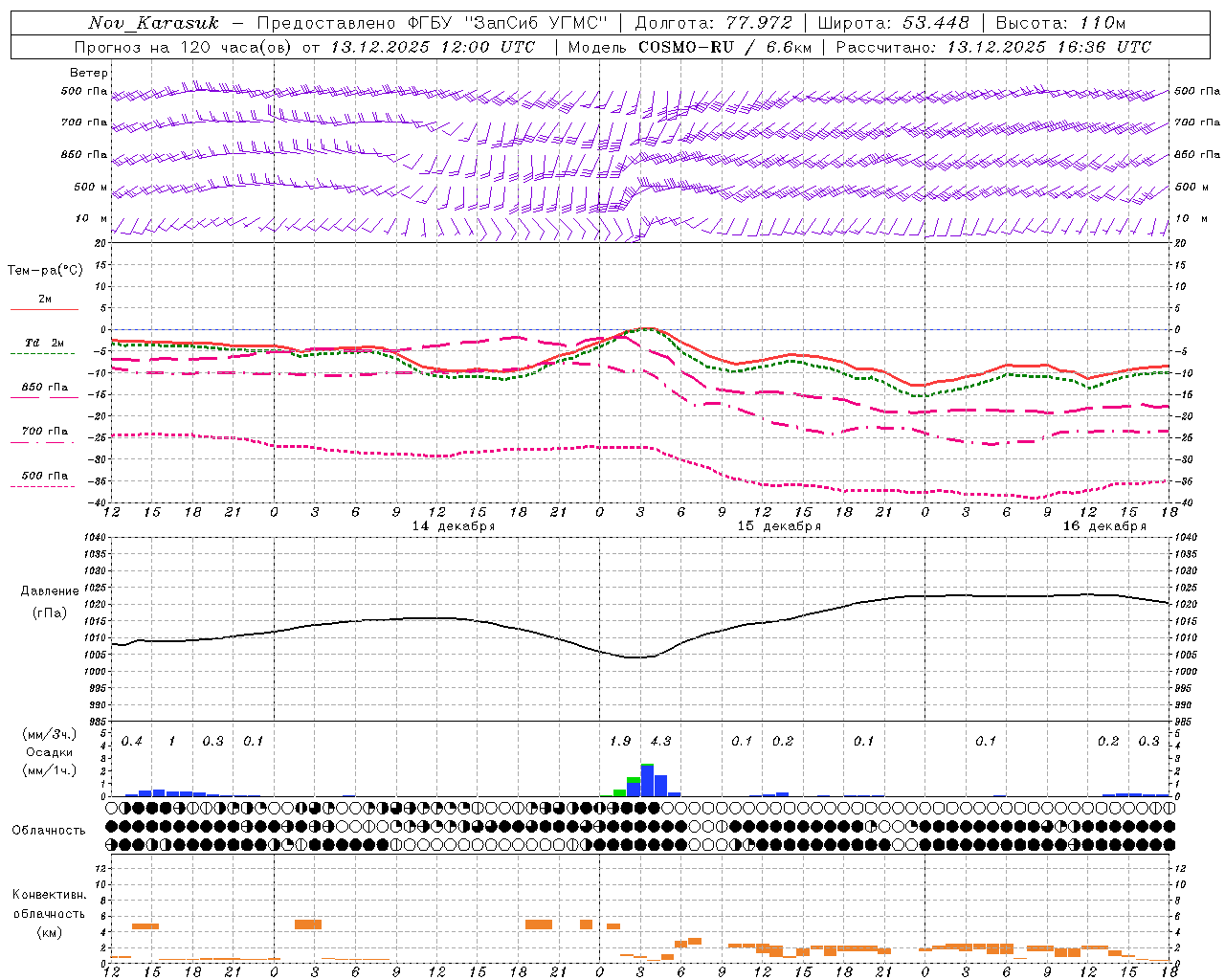Click the 'Давление' pressure label
This screenshot has height=980, width=1225.
click(50, 591)
